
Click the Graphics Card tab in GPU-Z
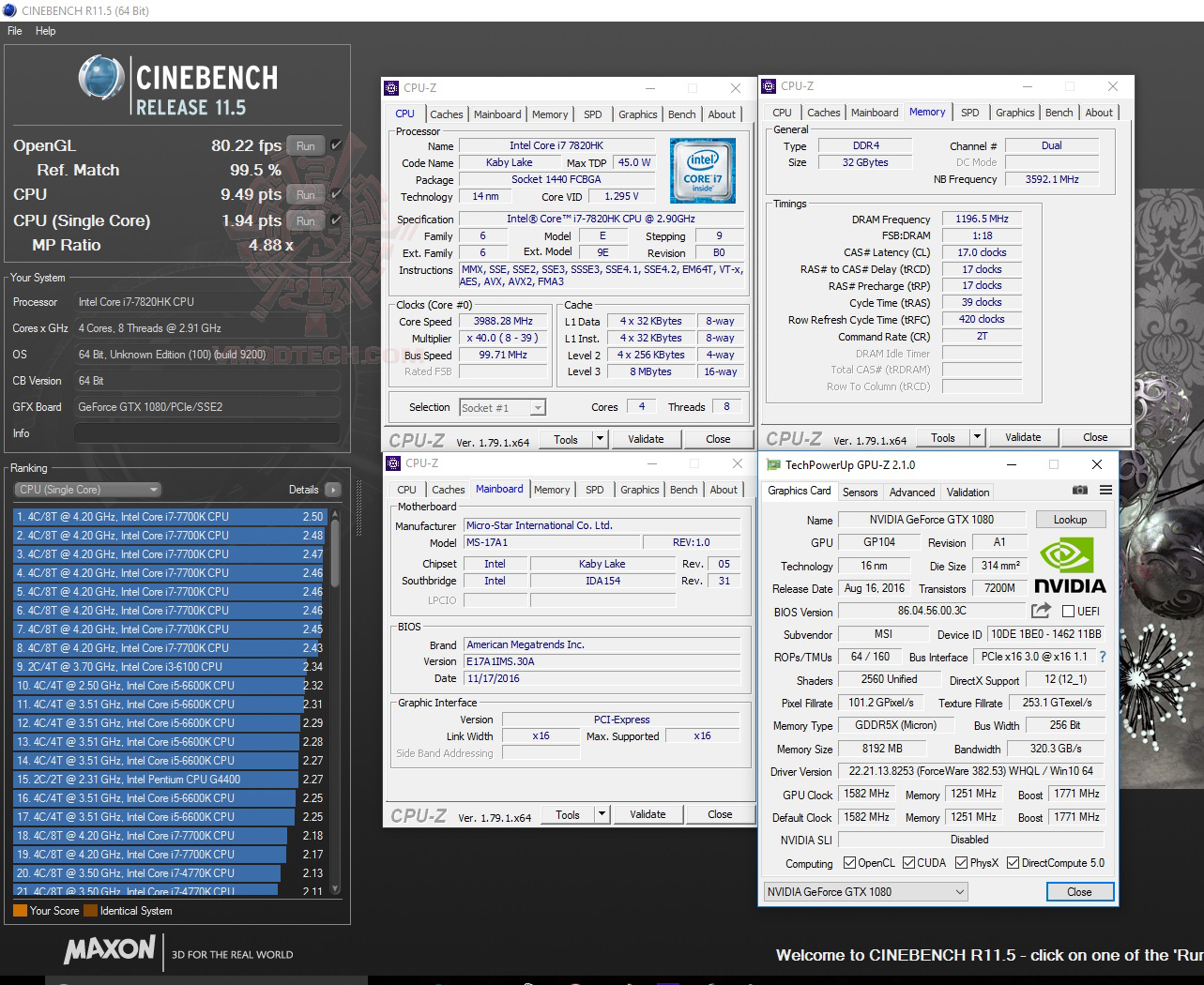[799, 491]
